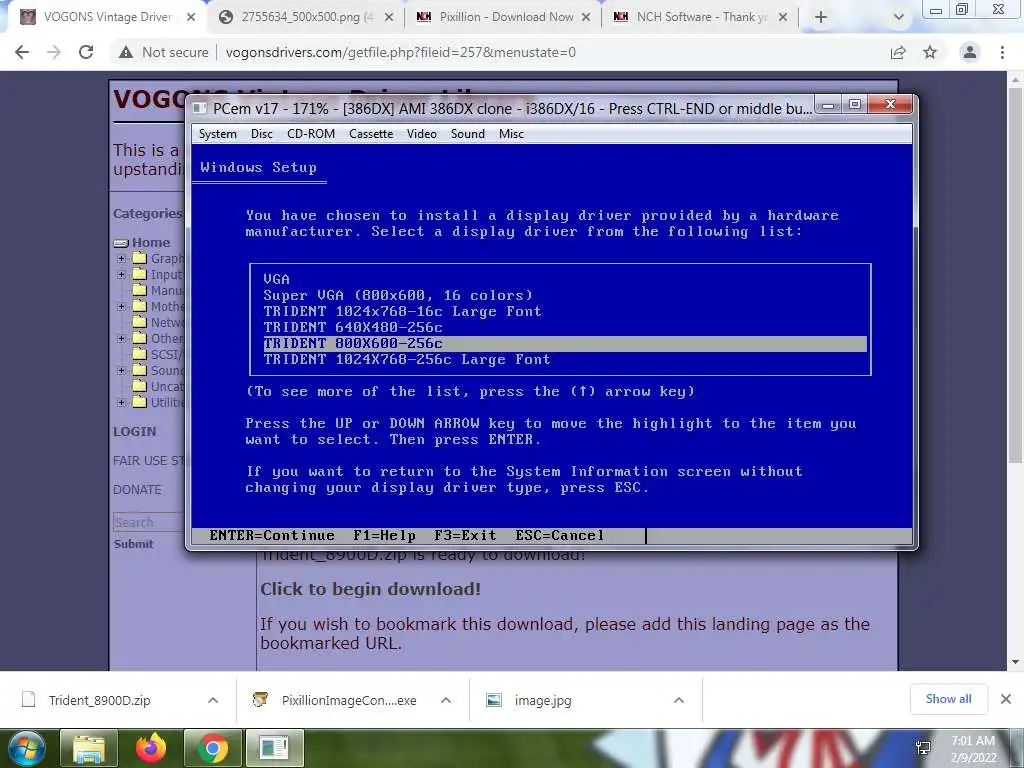Open the Uncategorized folder icon
This screenshot has width=1024, height=768.
tap(140, 386)
